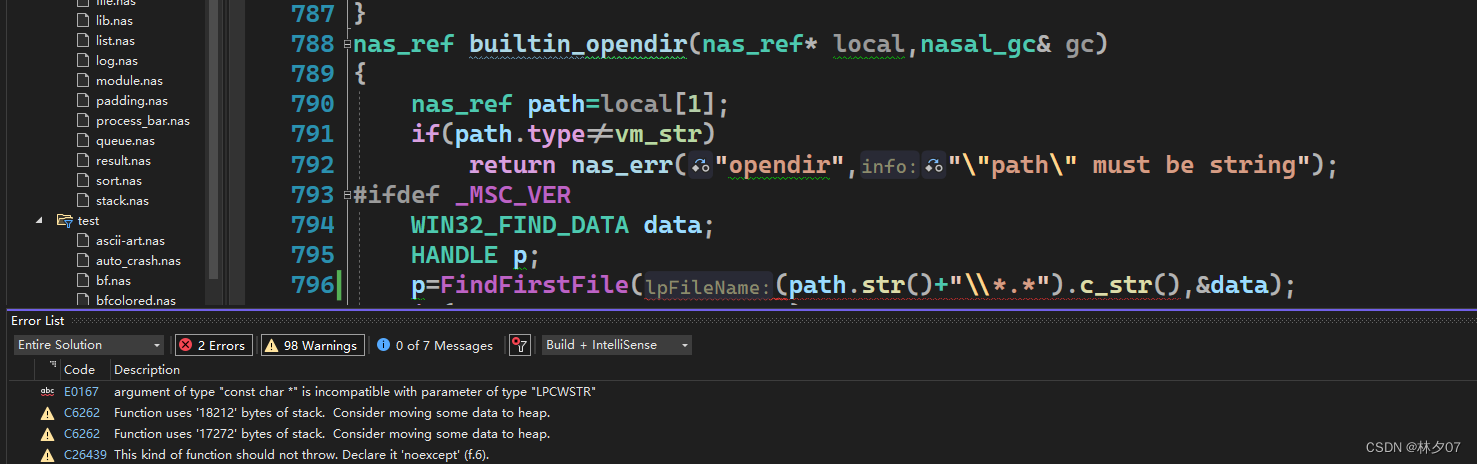Open error code C26439 link
This screenshot has height=464, width=1477.
pyautogui.click(x=84, y=455)
